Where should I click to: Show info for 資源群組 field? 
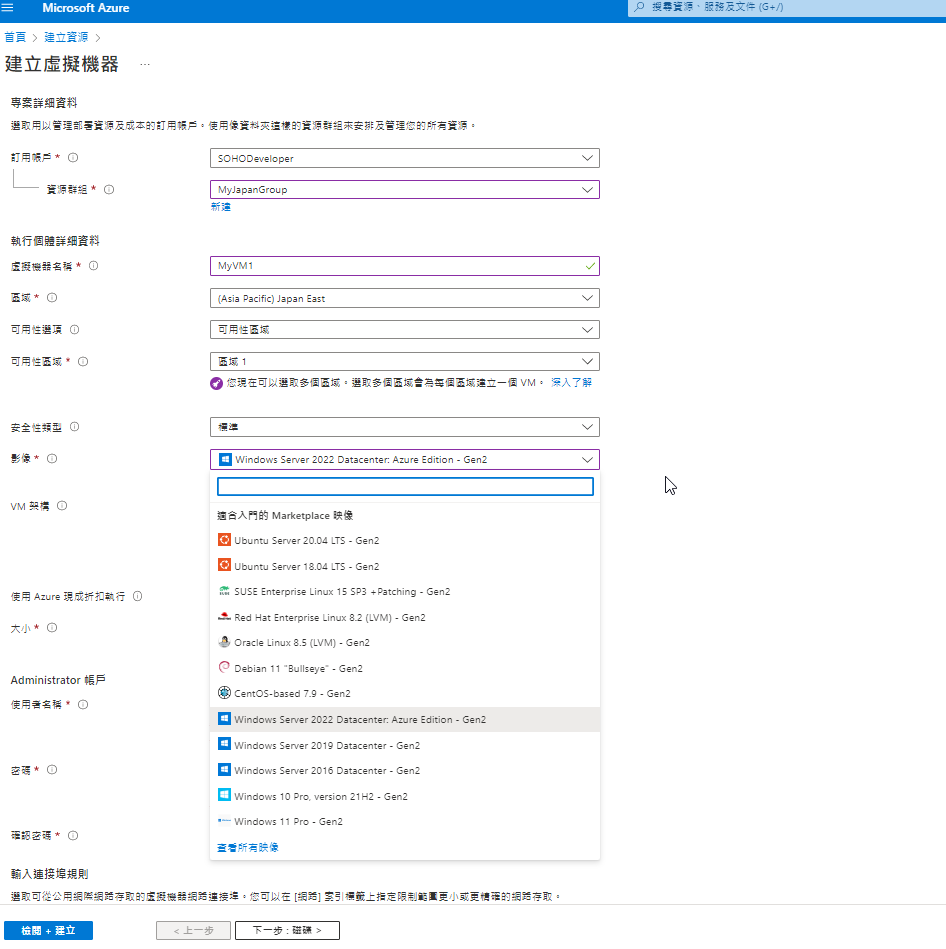(x=109, y=189)
